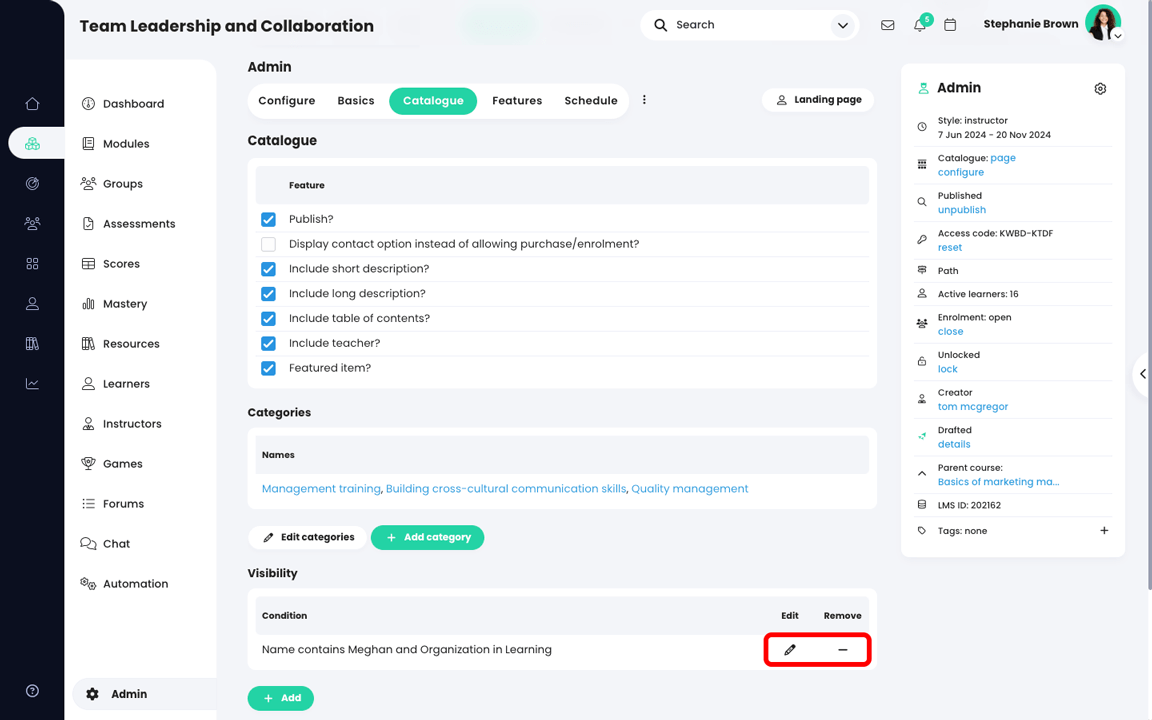Click the page vertical scrollbar
The width and height of the screenshot is (1152, 720).
1148,294
